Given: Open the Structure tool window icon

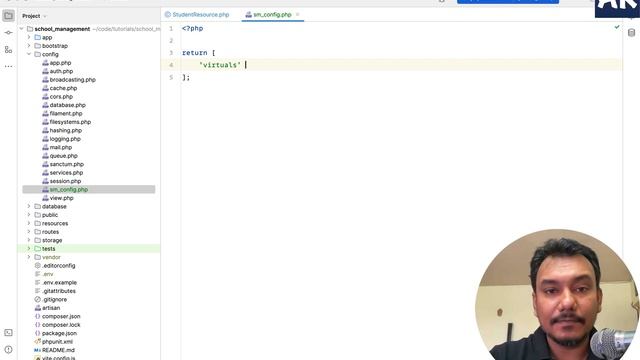Looking at the screenshot, I should [x=8, y=49].
